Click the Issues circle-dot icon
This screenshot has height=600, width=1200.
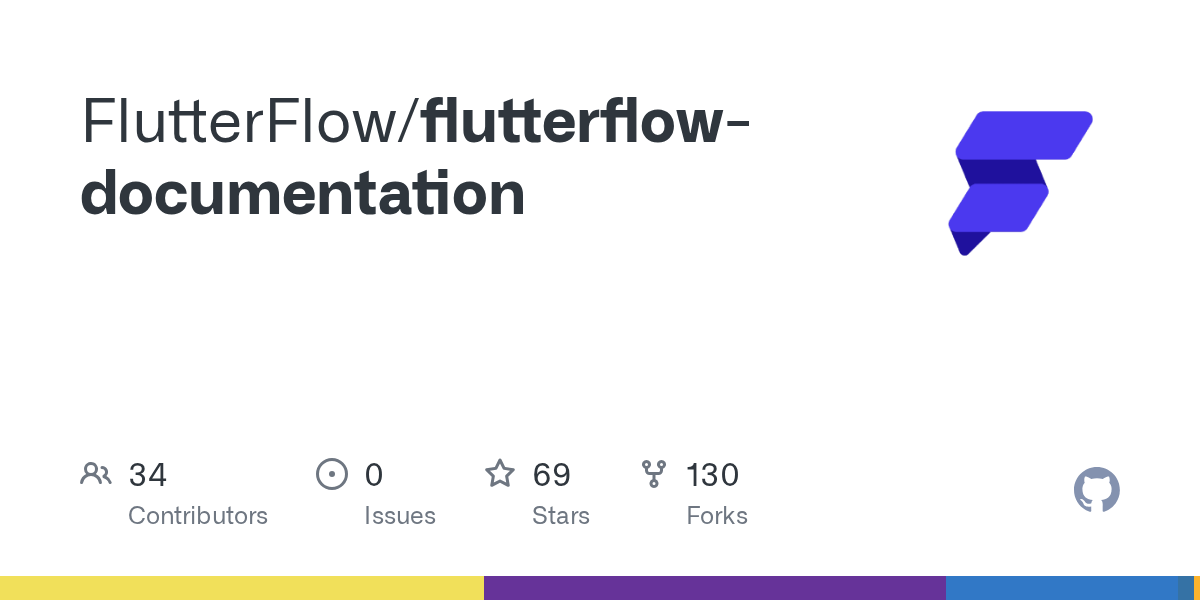(331, 474)
